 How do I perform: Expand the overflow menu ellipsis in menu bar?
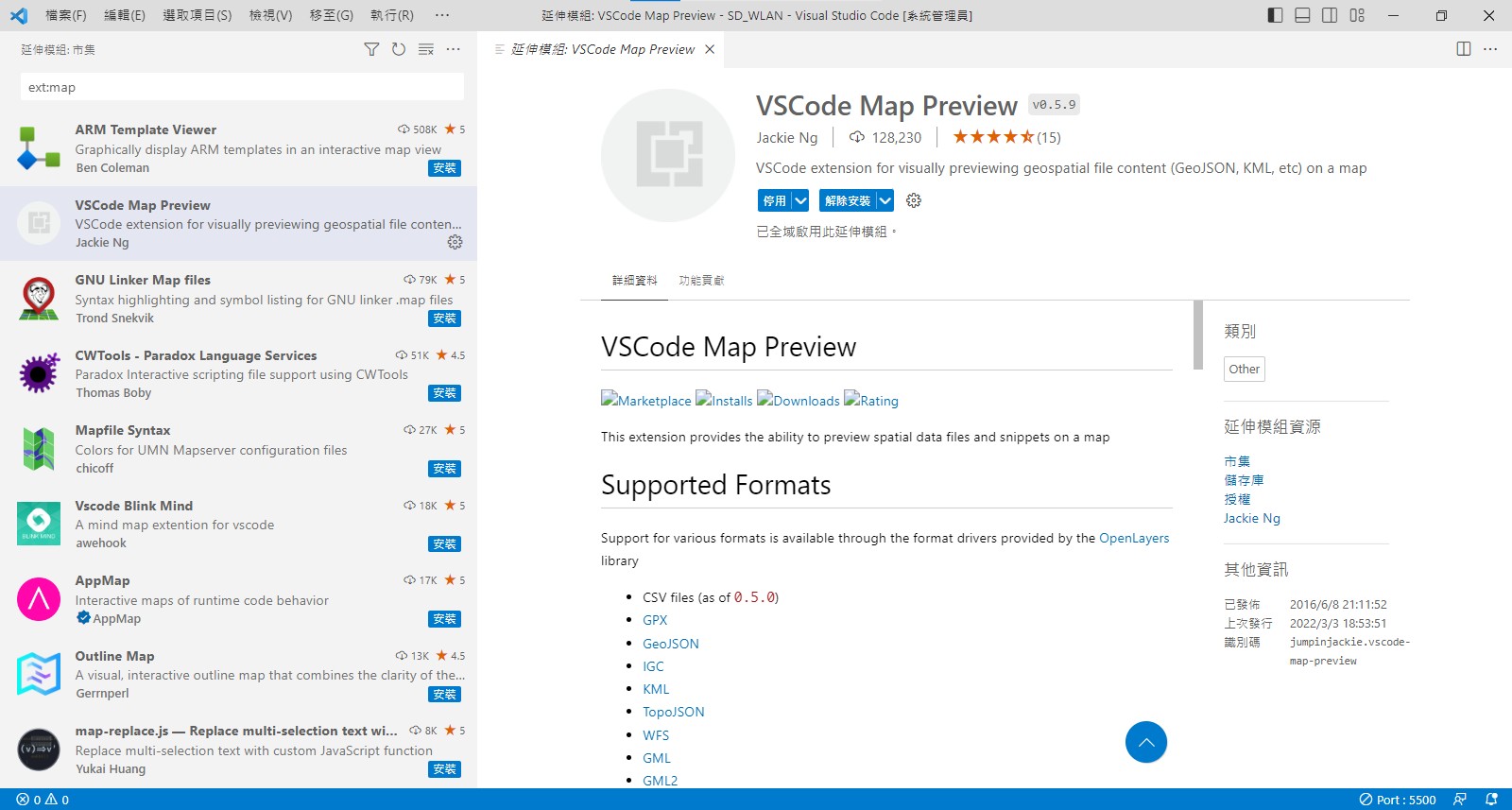[x=442, y=15]
